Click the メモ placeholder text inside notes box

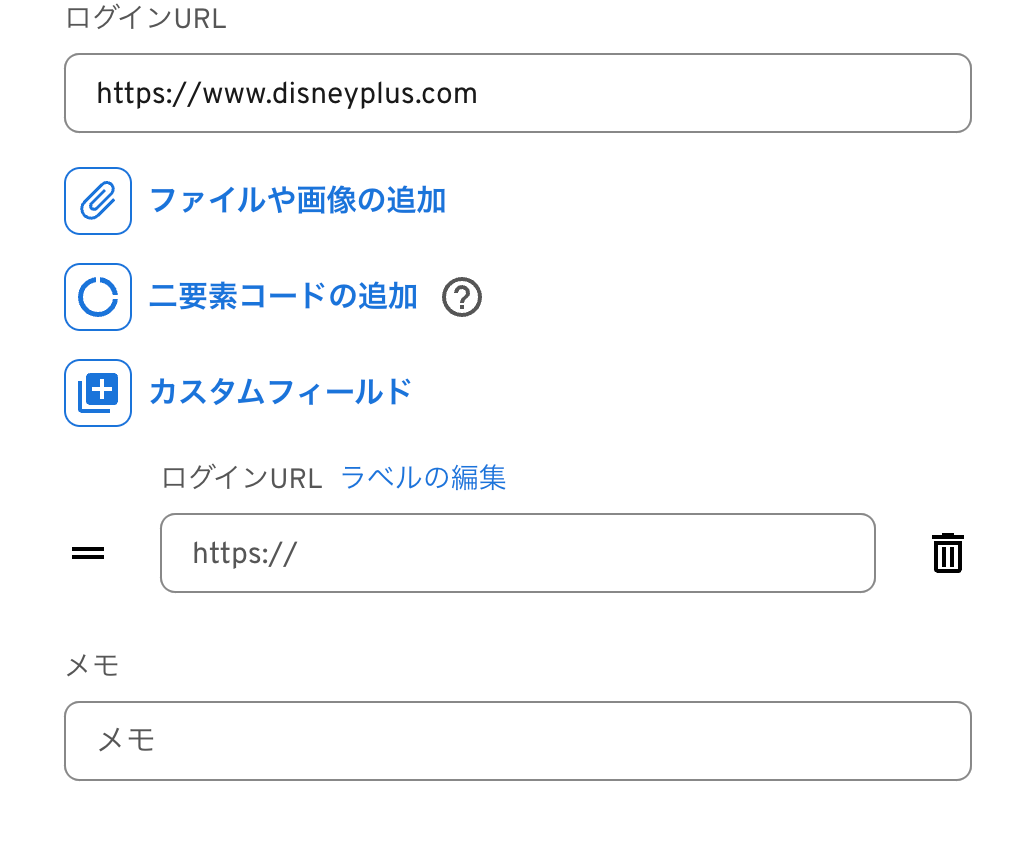coord(126,741)
